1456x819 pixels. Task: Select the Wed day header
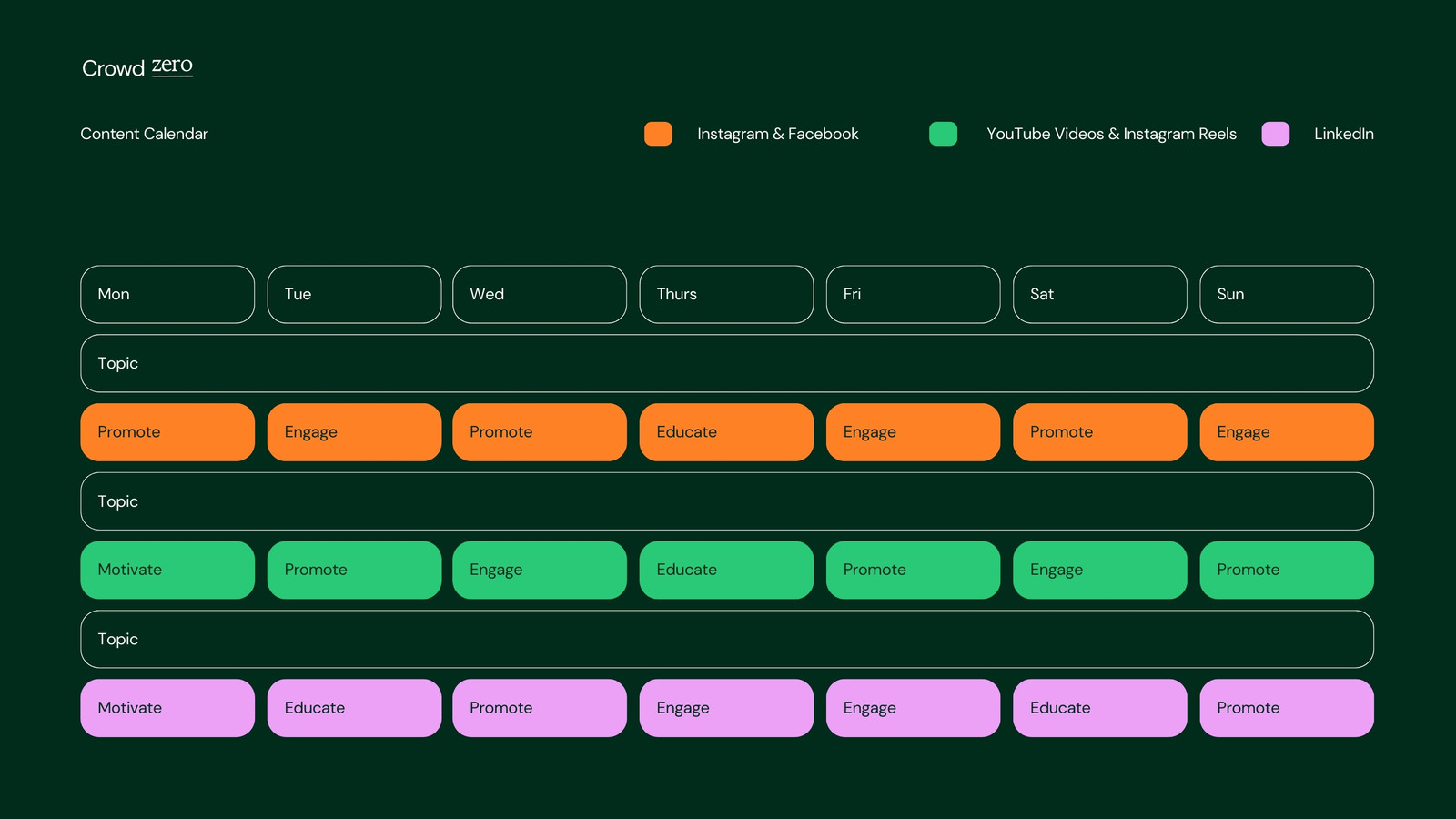tap(540, 294)
